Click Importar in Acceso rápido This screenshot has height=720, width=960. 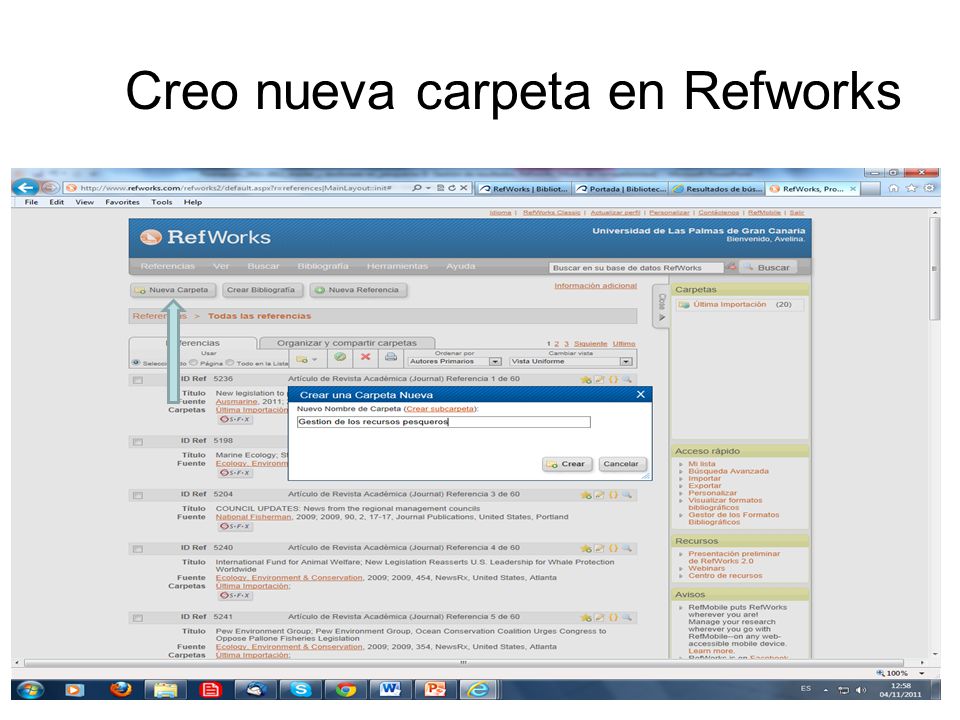point(704,478)
